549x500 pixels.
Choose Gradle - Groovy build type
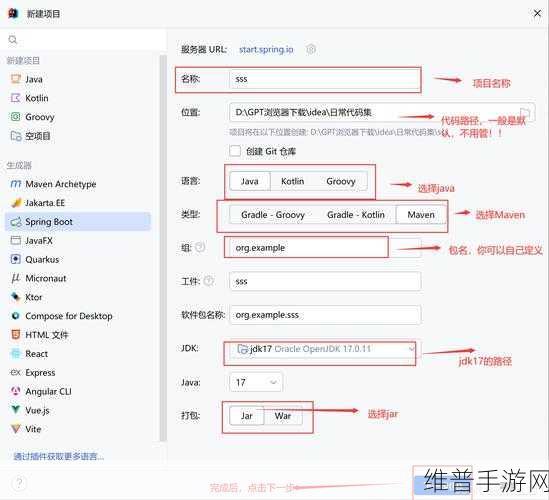point(273,215)
